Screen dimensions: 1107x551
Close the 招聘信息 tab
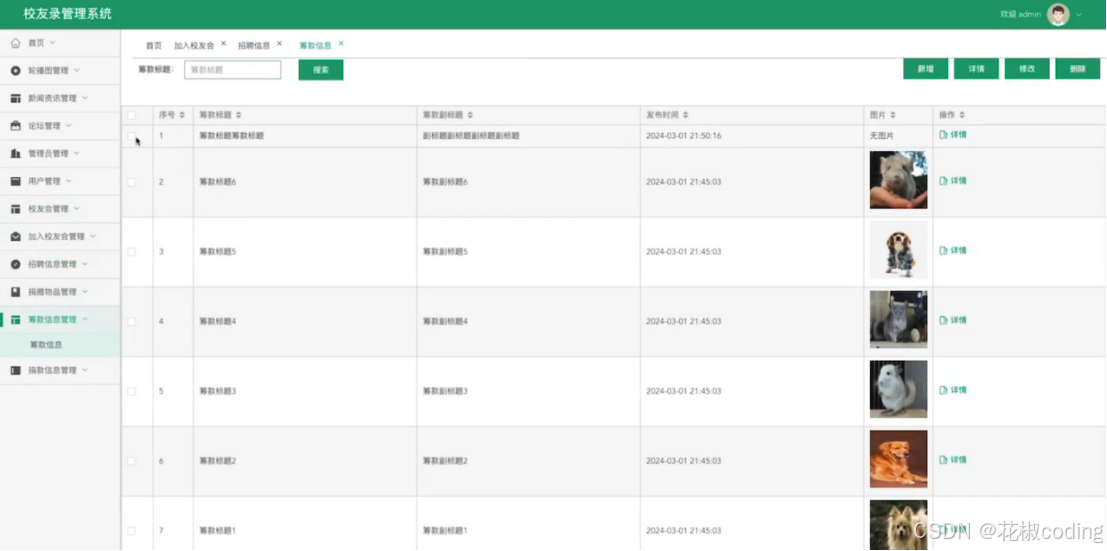click(x=280, y=44)
